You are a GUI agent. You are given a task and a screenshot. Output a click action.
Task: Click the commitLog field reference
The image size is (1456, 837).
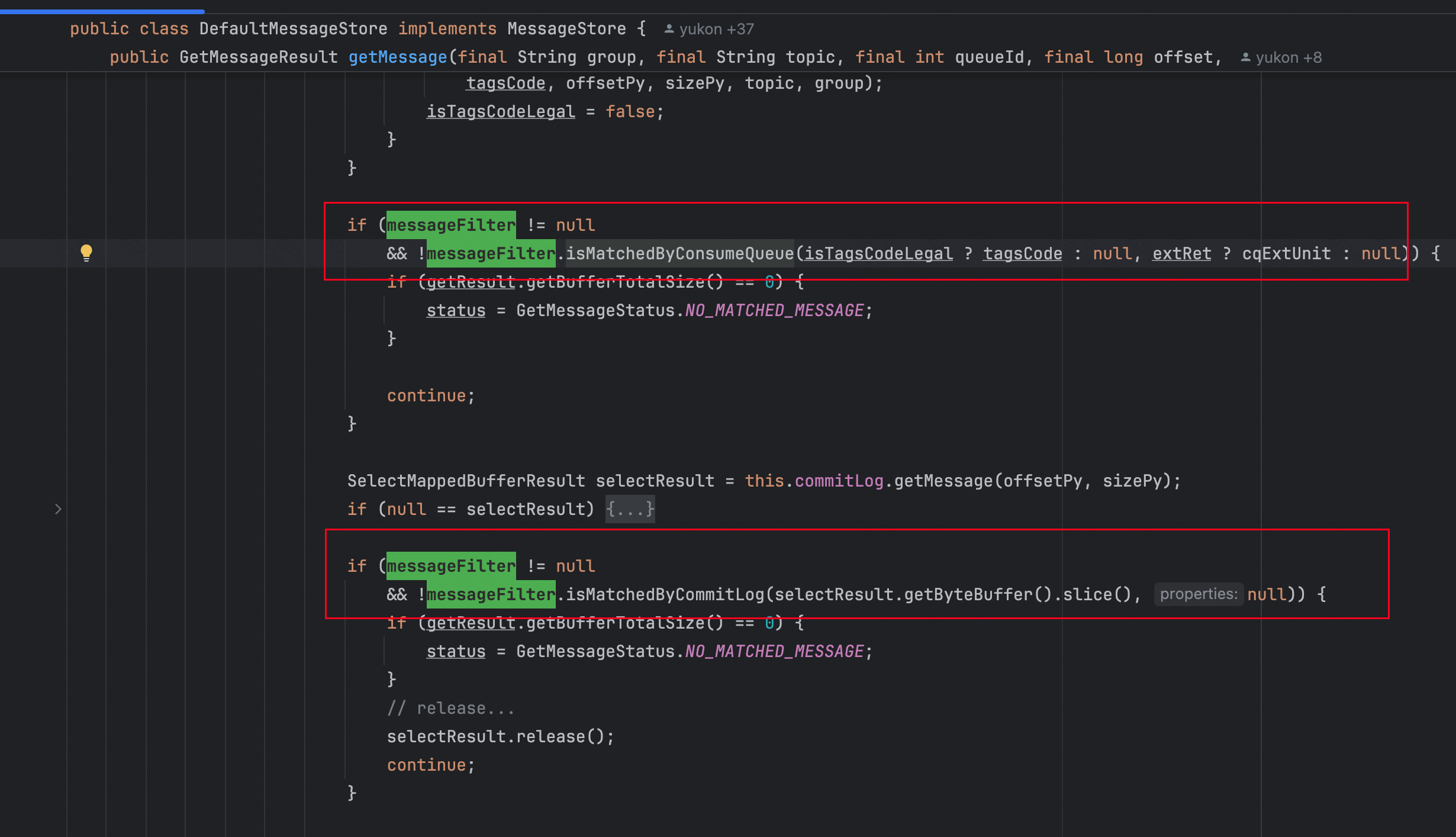click(839, 481)
